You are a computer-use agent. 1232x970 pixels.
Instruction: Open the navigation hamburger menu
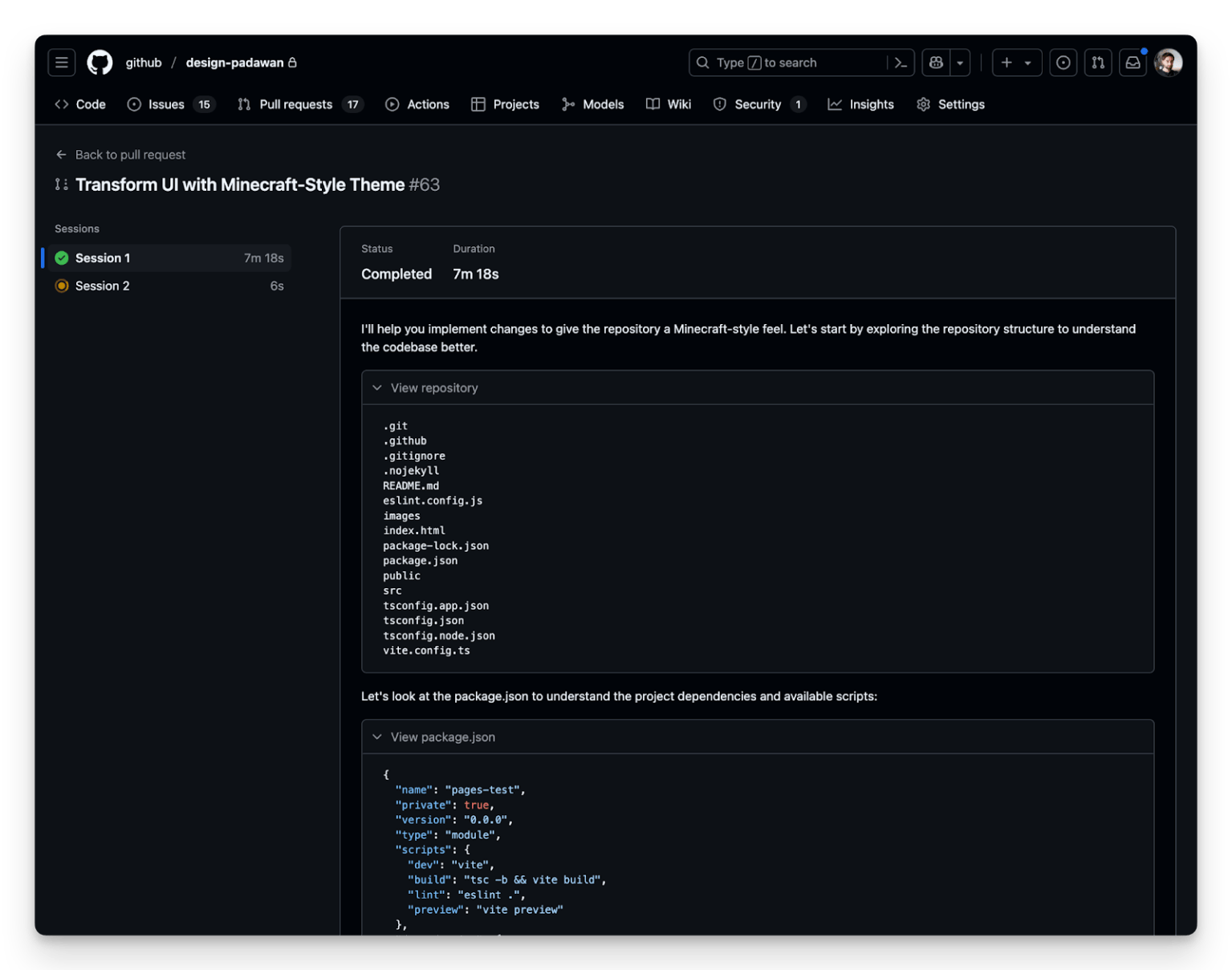[x=61, y=62]
